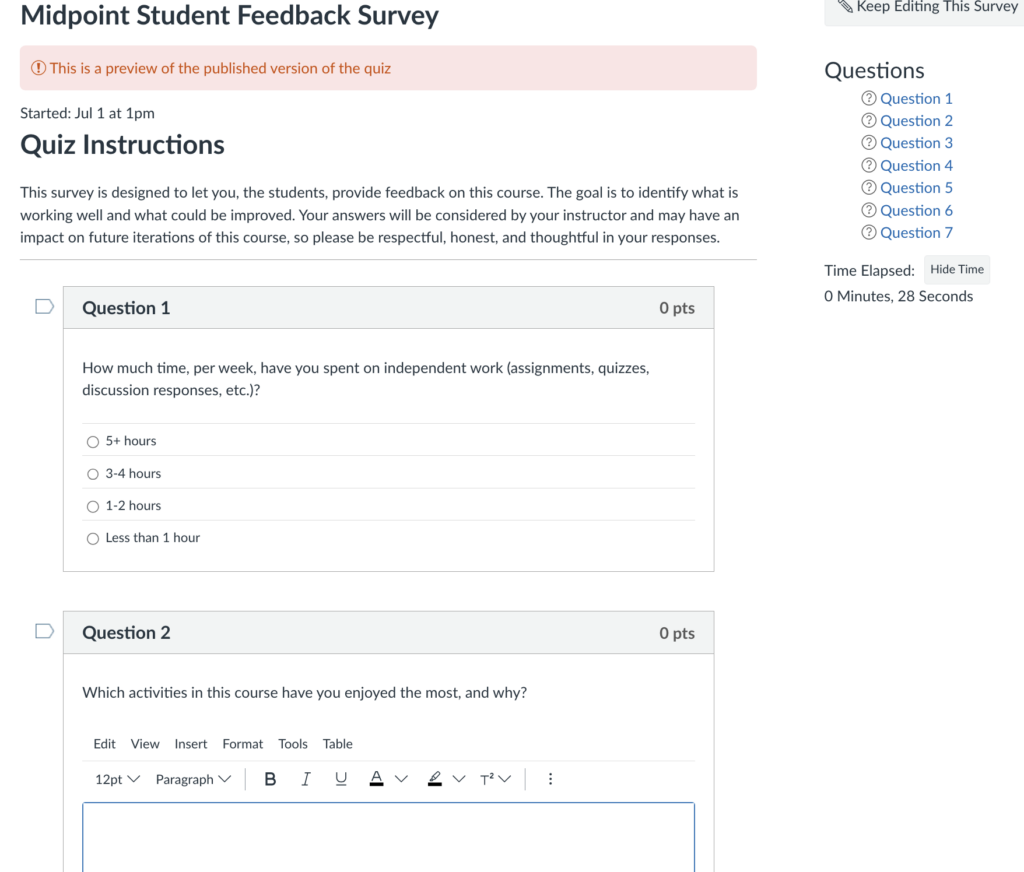
Task: Click the 'Started: Jul 1 at 1pm' text
Action: pyautogui.click(x=88, y=114)
